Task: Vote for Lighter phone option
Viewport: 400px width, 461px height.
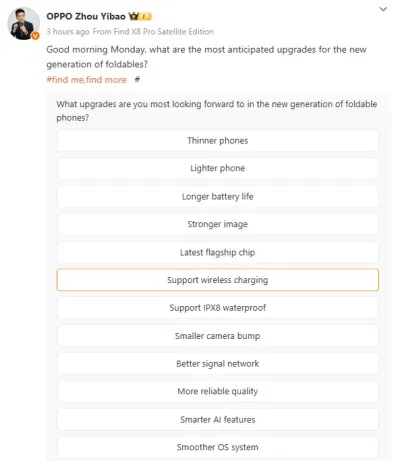Action: (218, 168)
